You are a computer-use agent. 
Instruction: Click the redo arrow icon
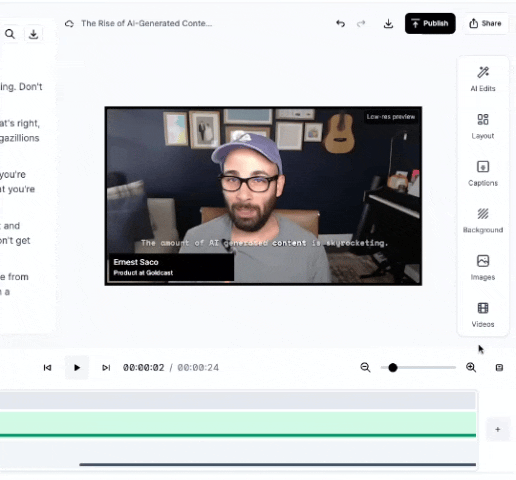click(x=361, y=23)
